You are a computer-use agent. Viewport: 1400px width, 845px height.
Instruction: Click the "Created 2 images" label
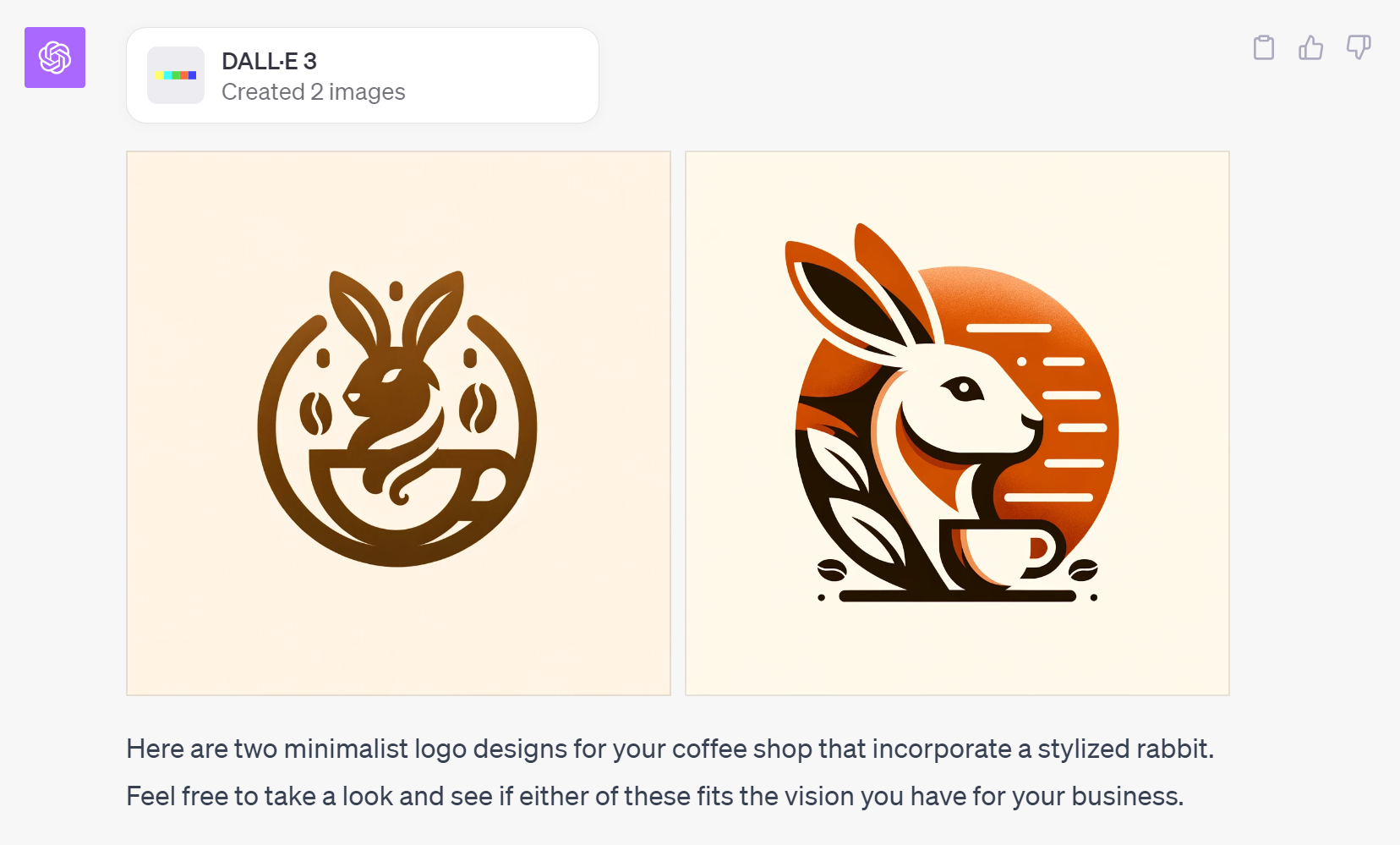point(313,91)
